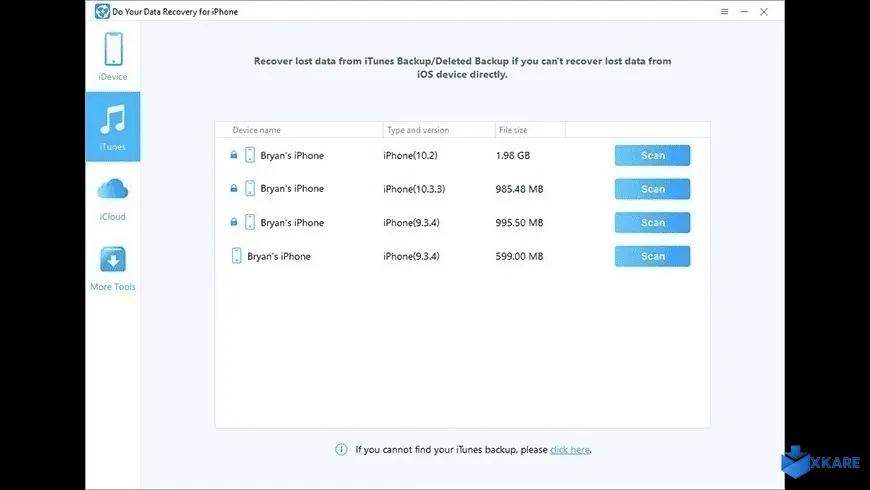Click lock icon for iPhone(10.3.3) backup
870x490 pixels.
click(x=234, y=188)
